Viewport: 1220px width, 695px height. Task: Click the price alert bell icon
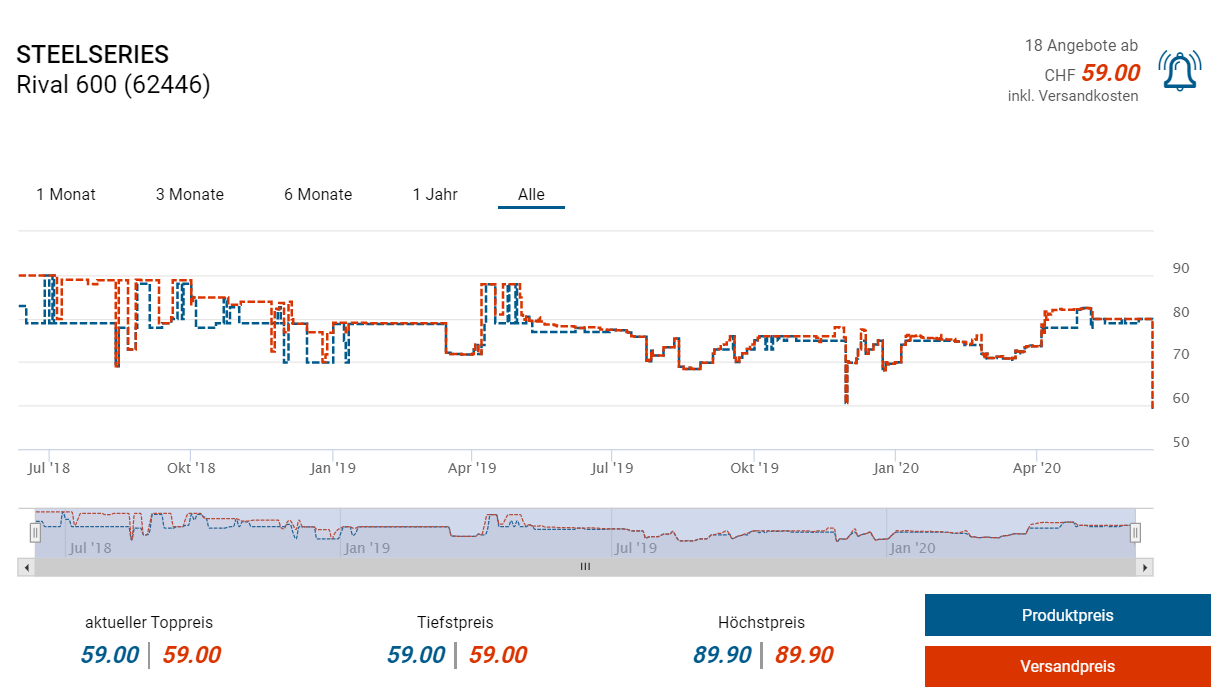tap(1179, 71)
